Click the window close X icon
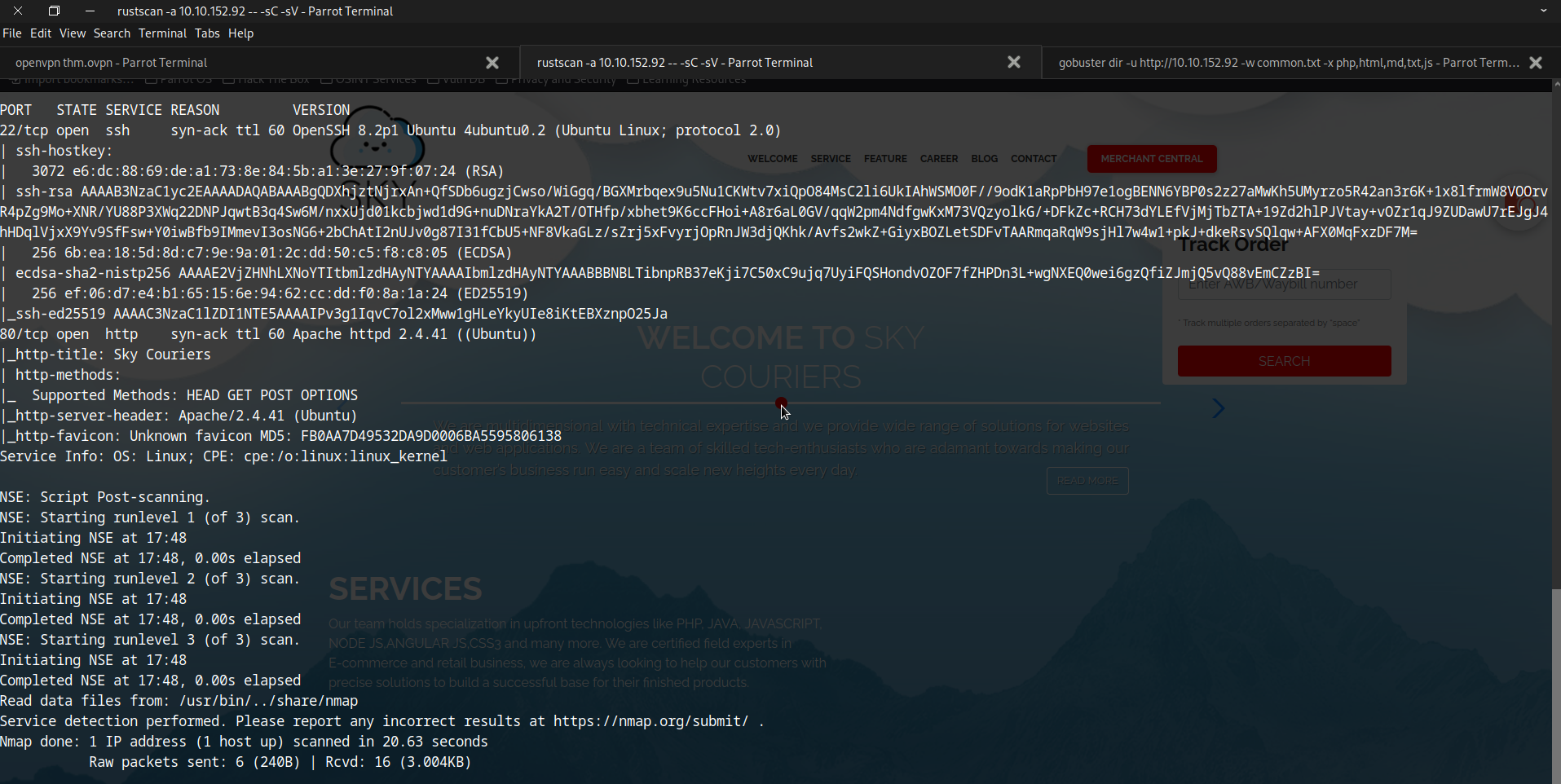Screen dimensions: 1561x784 tap(18, 11)
